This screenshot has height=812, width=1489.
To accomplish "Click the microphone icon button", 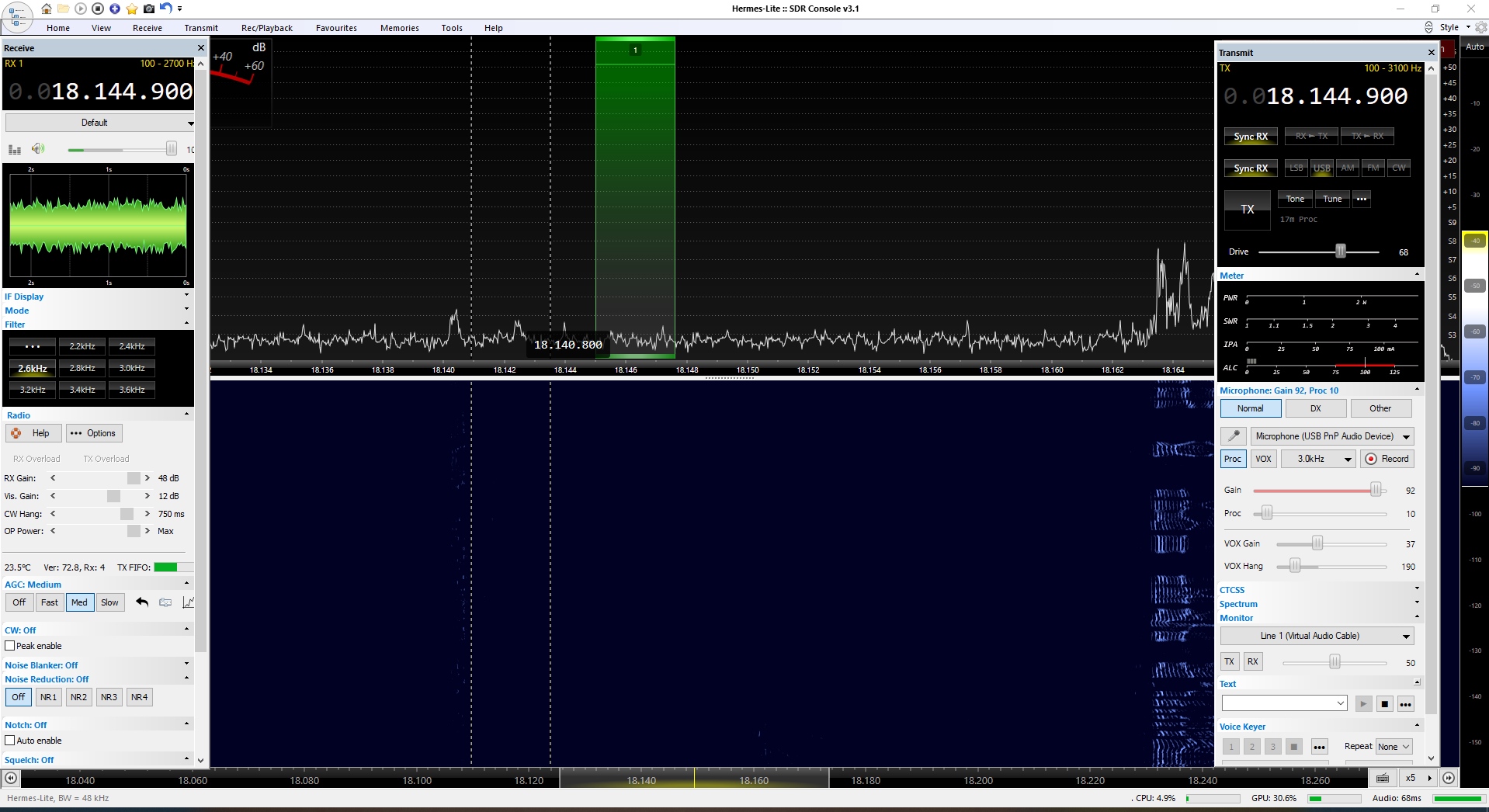I will click(1233, 436).
